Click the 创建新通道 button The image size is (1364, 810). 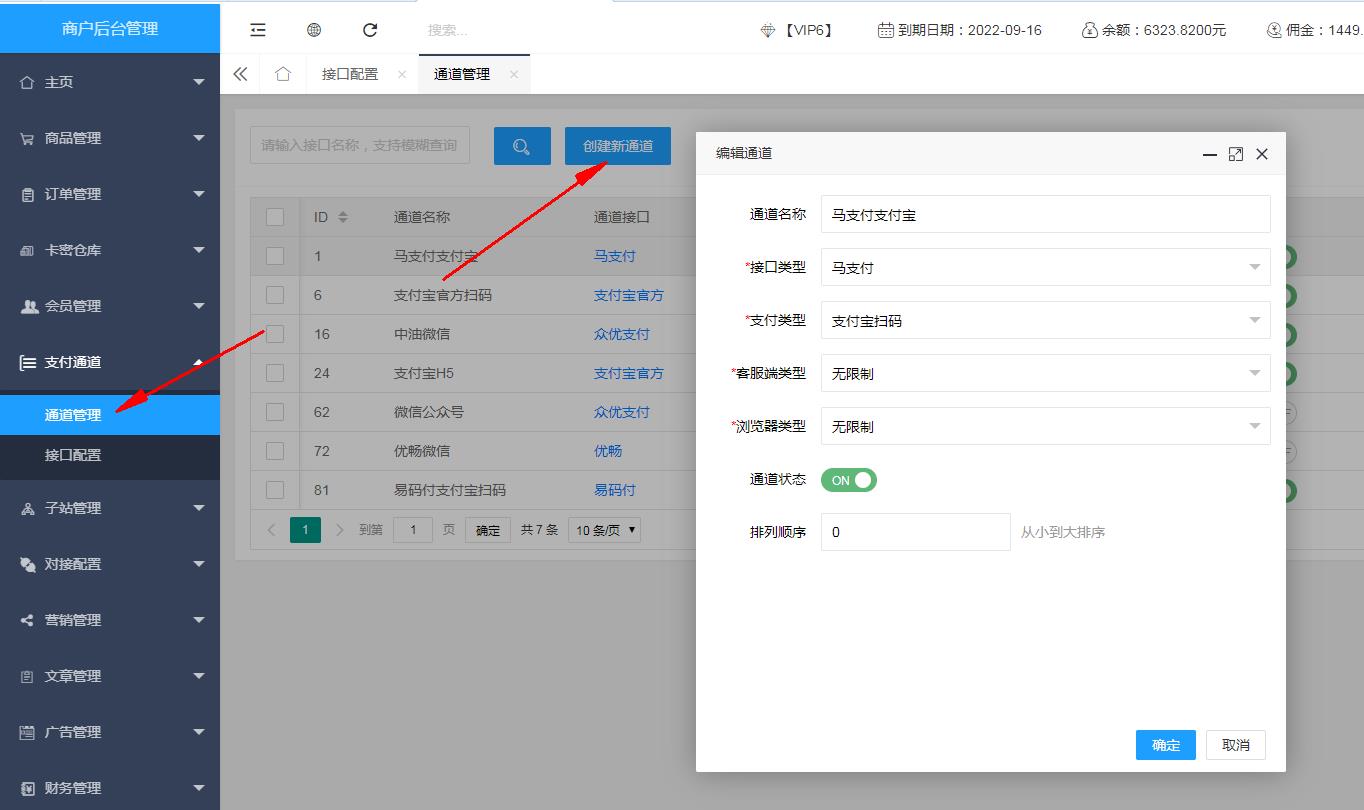coord(618,146)
